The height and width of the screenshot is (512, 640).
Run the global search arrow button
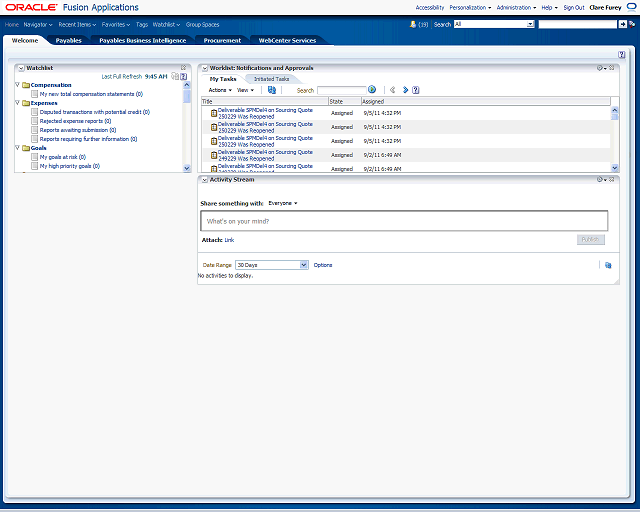[x=623, y=24]
